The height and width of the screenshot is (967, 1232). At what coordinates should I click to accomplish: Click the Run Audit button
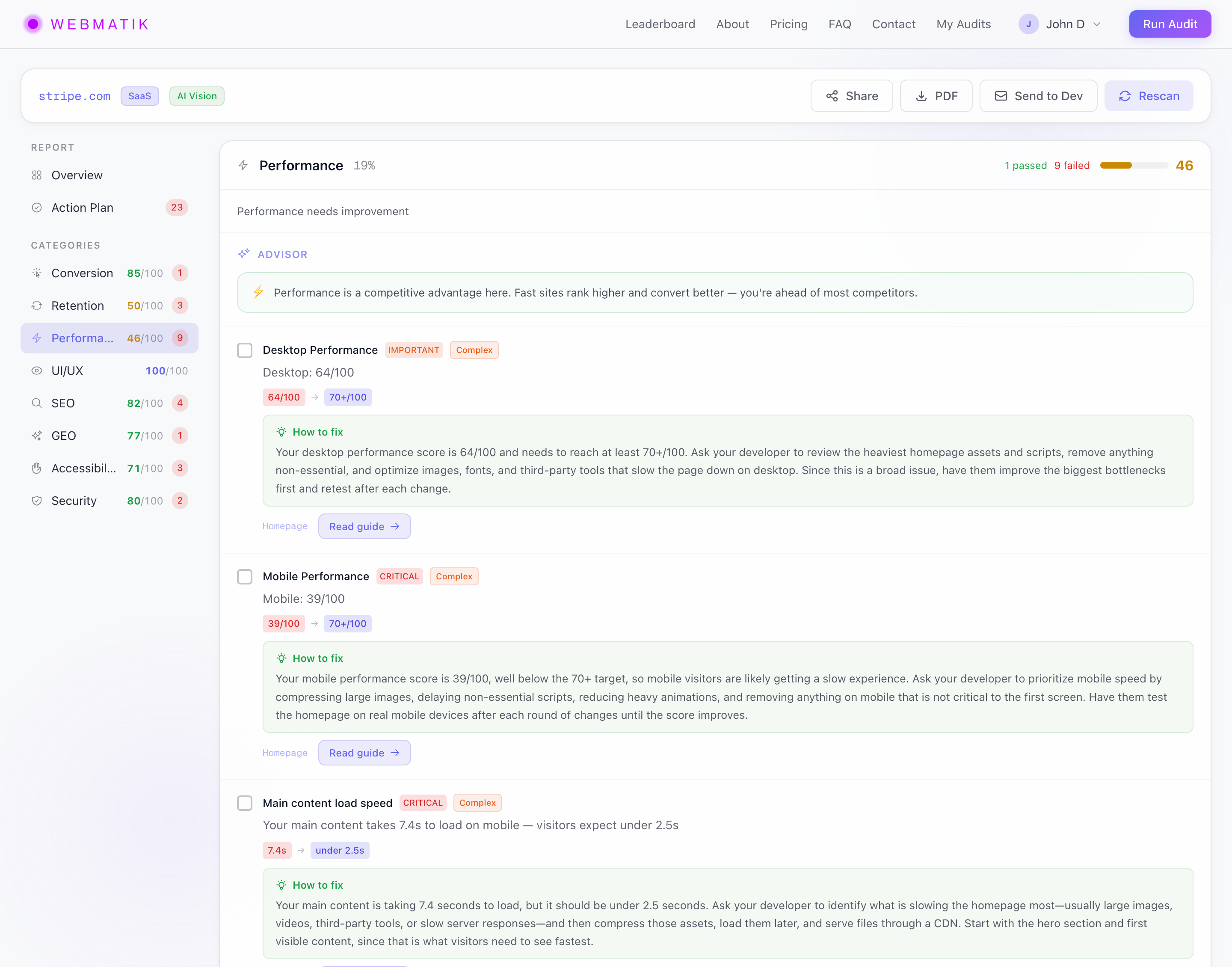pyautogui.click(x=1170, y=24)
